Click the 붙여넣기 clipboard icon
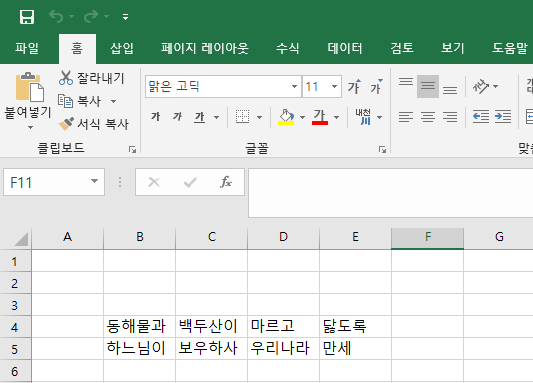The width and height of the screenshot is (533, 383). pos(29,87)
